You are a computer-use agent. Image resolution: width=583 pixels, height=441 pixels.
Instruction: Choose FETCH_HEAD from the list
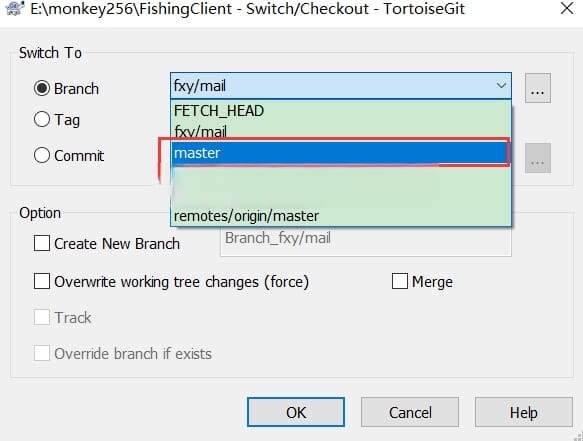341,111
